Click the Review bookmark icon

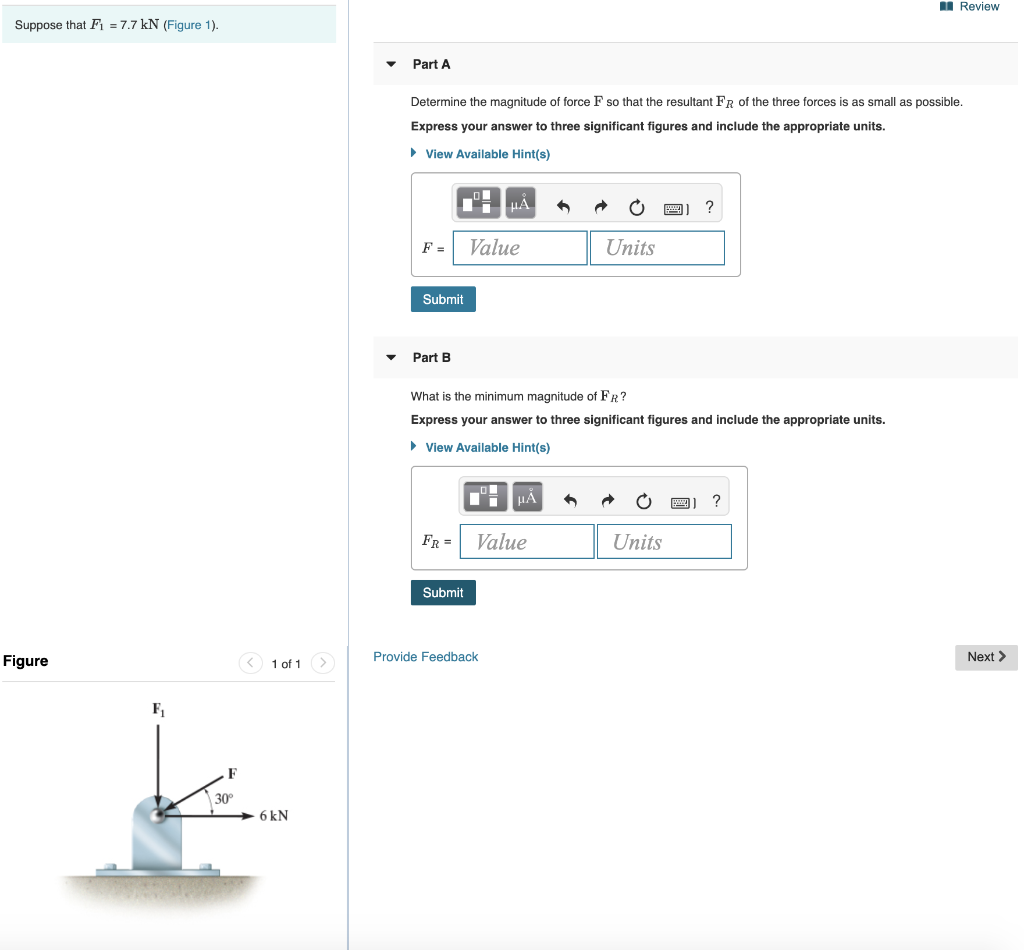click(x=944, y=6)
